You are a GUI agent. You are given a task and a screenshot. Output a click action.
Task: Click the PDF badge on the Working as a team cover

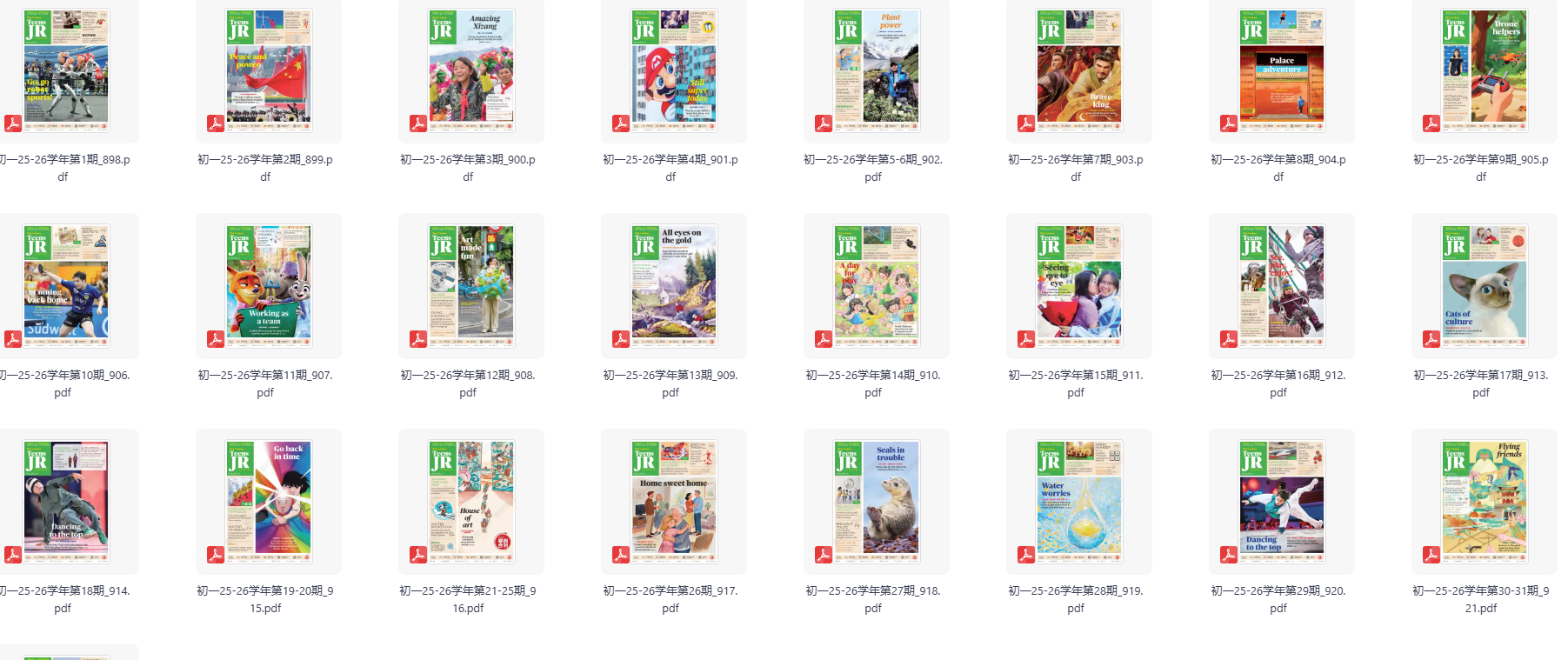coord(215,339)
